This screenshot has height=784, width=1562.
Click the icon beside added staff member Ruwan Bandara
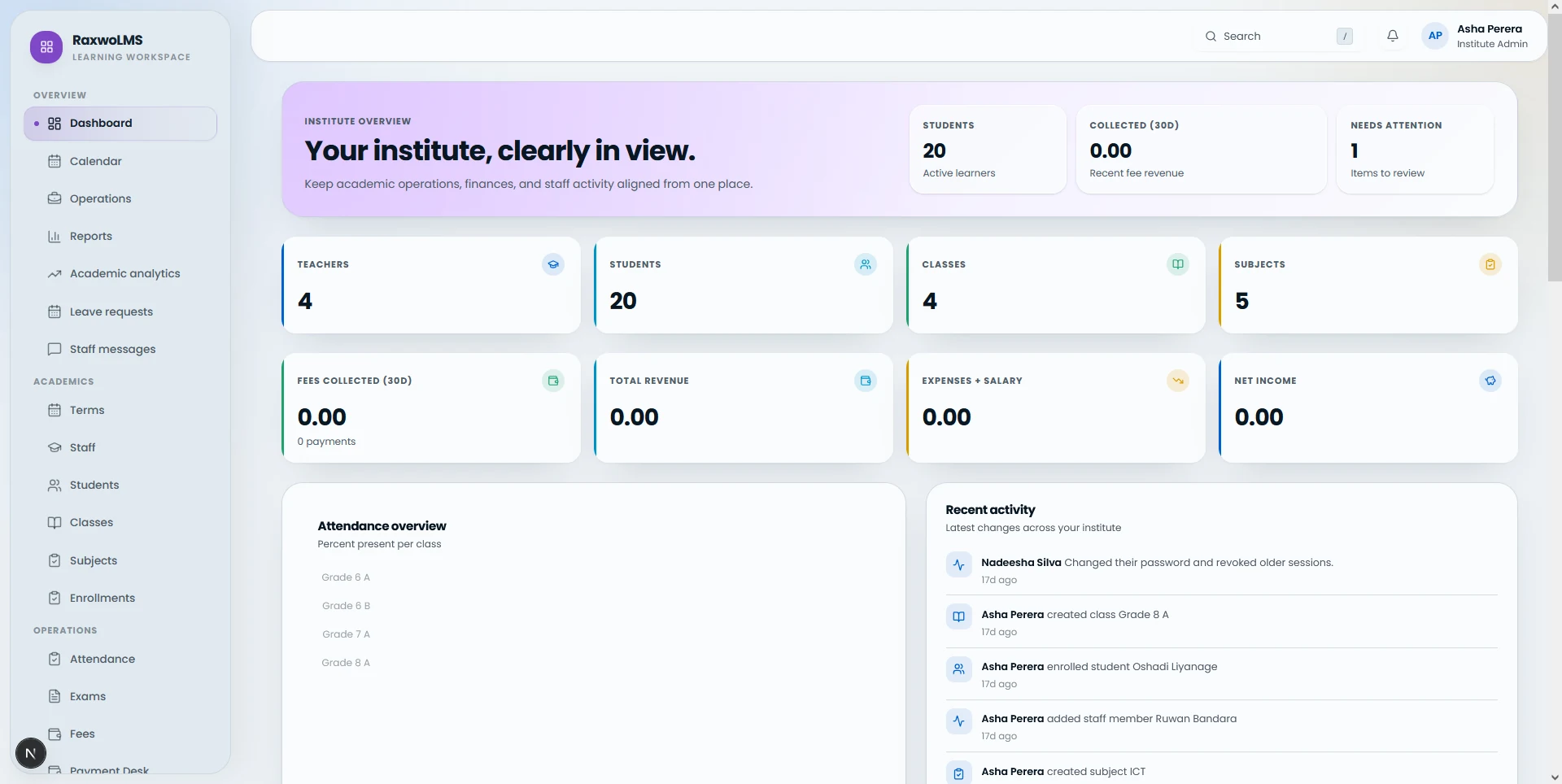(x=959, y=721)
